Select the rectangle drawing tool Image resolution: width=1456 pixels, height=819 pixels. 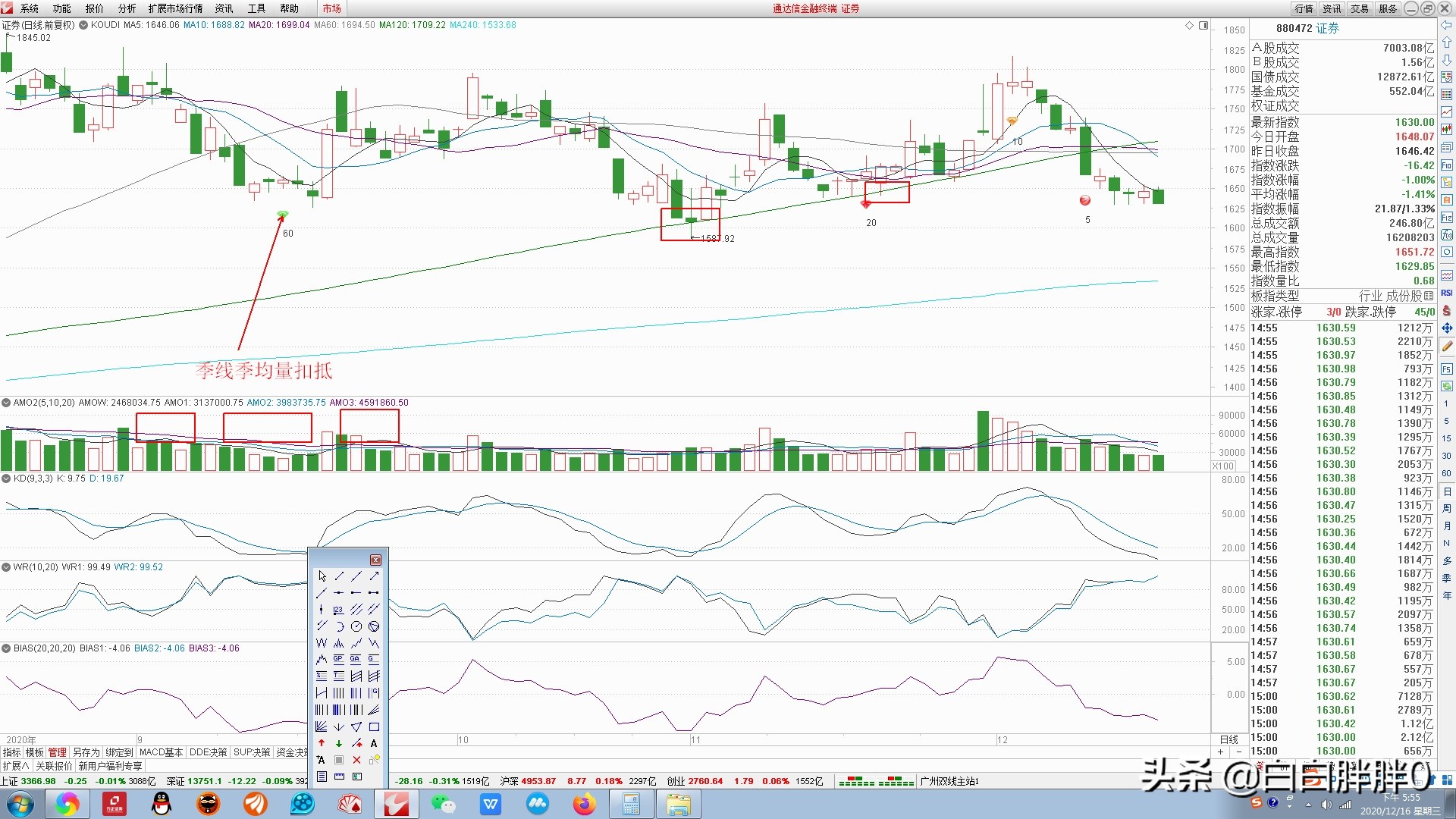point(374,726)
